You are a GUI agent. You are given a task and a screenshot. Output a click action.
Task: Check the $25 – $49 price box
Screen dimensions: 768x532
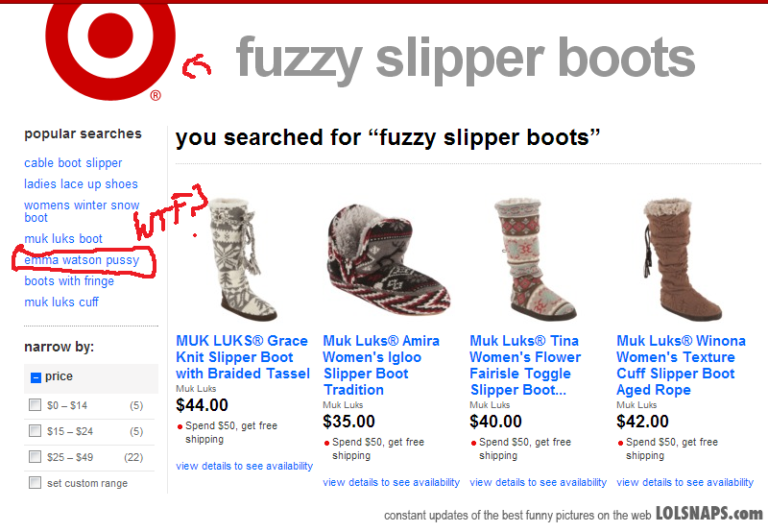[x=35, y=457]
